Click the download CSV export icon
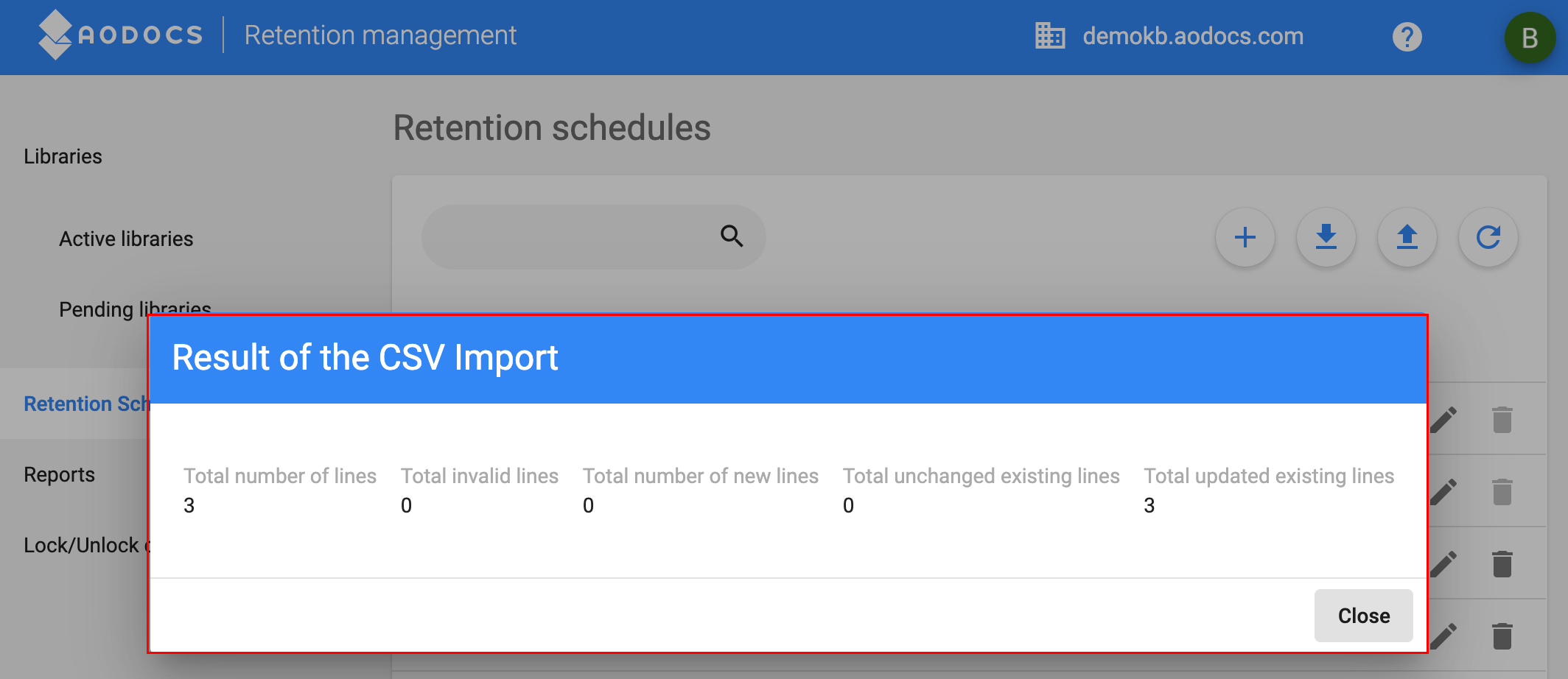 coord(1326,237)
